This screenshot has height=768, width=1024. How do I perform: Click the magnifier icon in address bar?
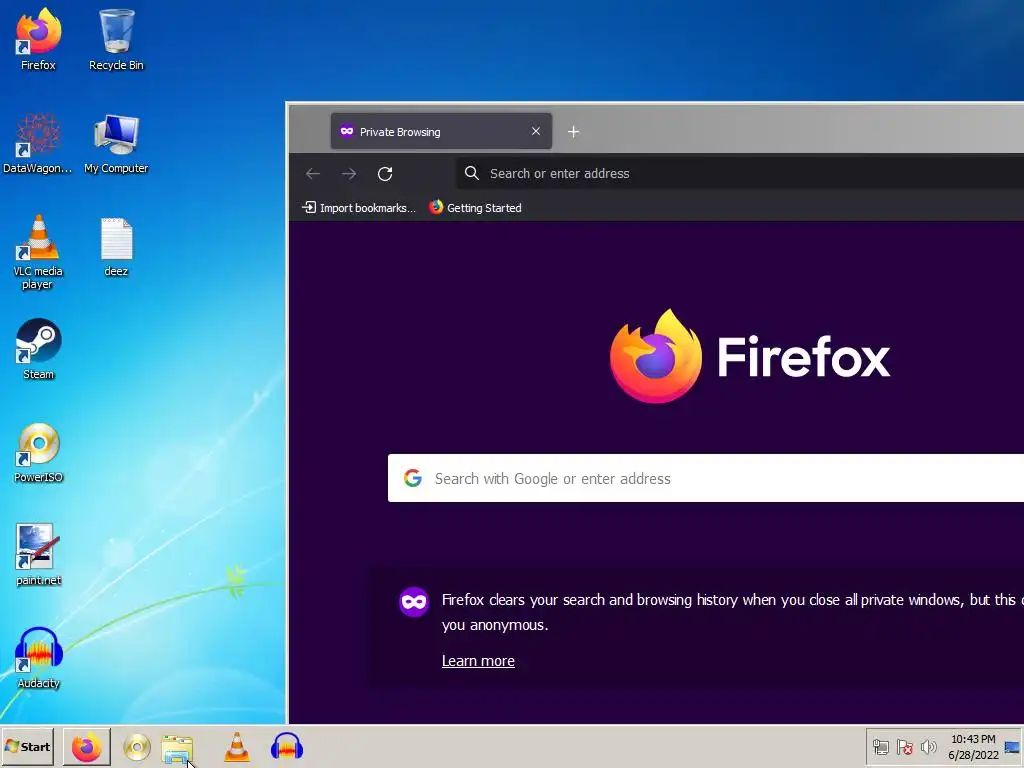[x=472, y=173]
